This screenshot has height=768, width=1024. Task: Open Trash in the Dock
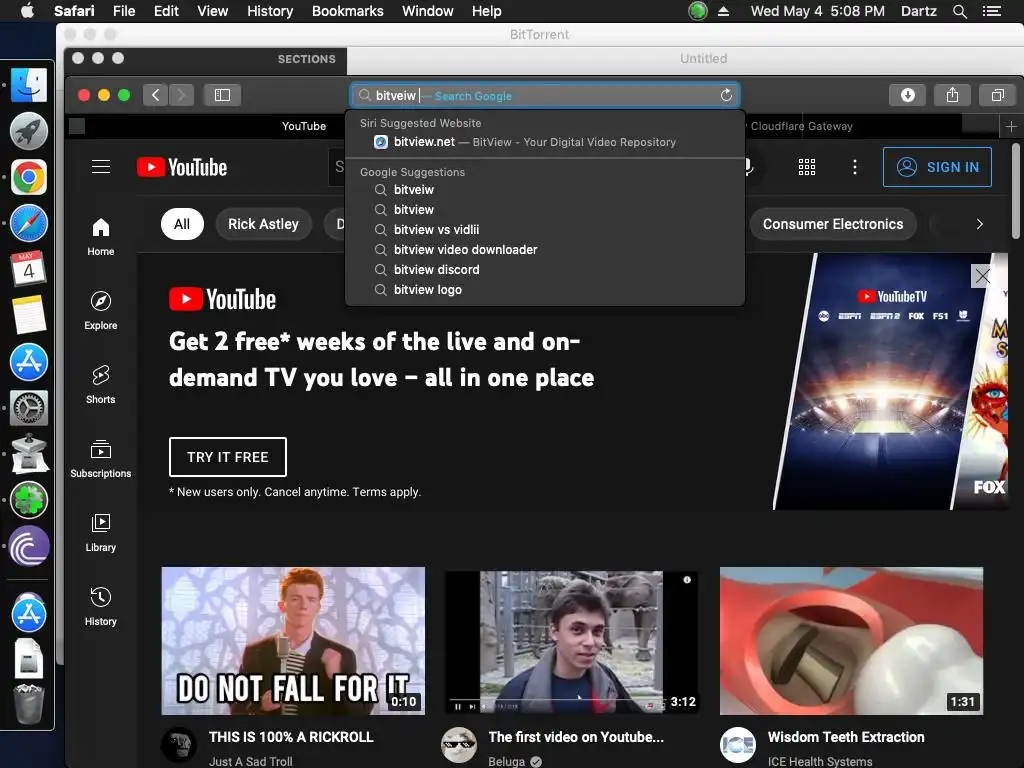[x=29, y=704]
